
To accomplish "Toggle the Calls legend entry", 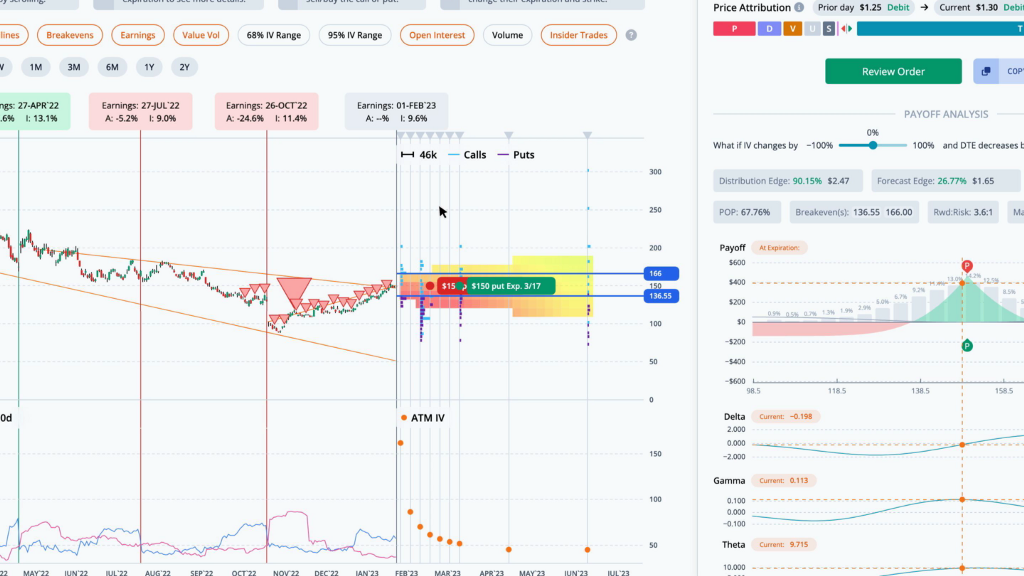I will [467, 155].
